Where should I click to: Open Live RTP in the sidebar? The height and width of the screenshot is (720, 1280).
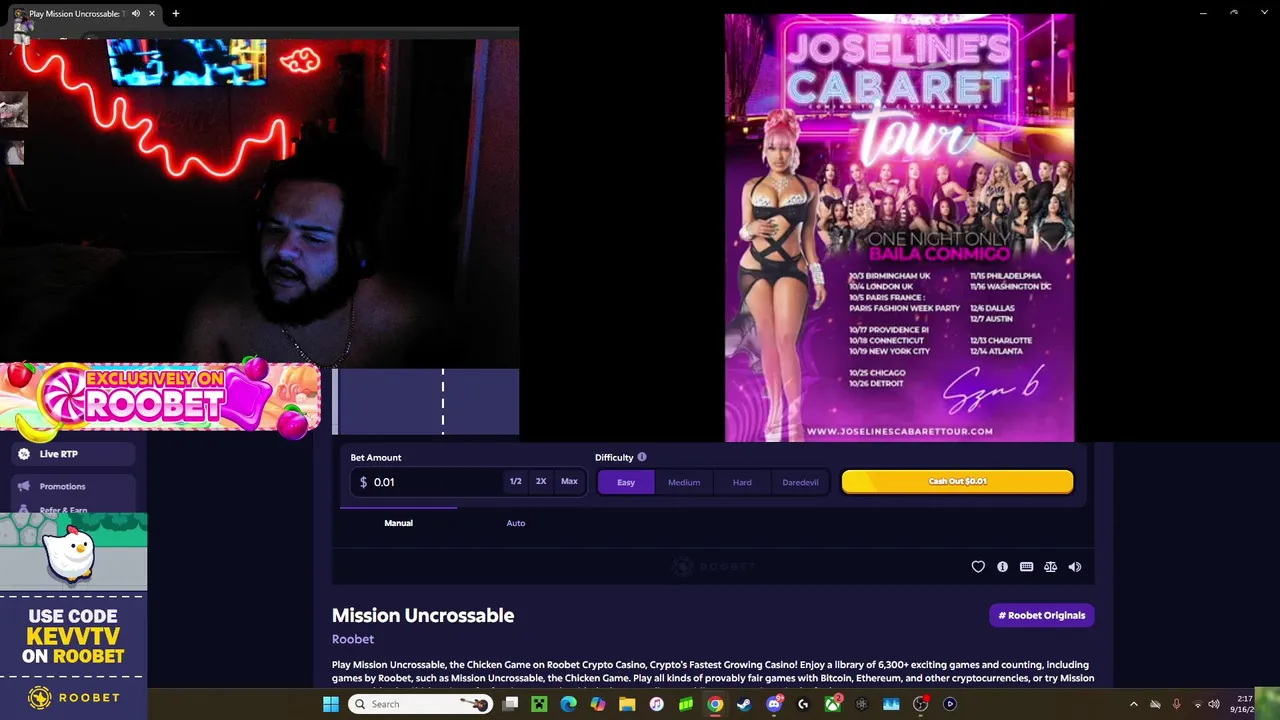coord(72,454)
